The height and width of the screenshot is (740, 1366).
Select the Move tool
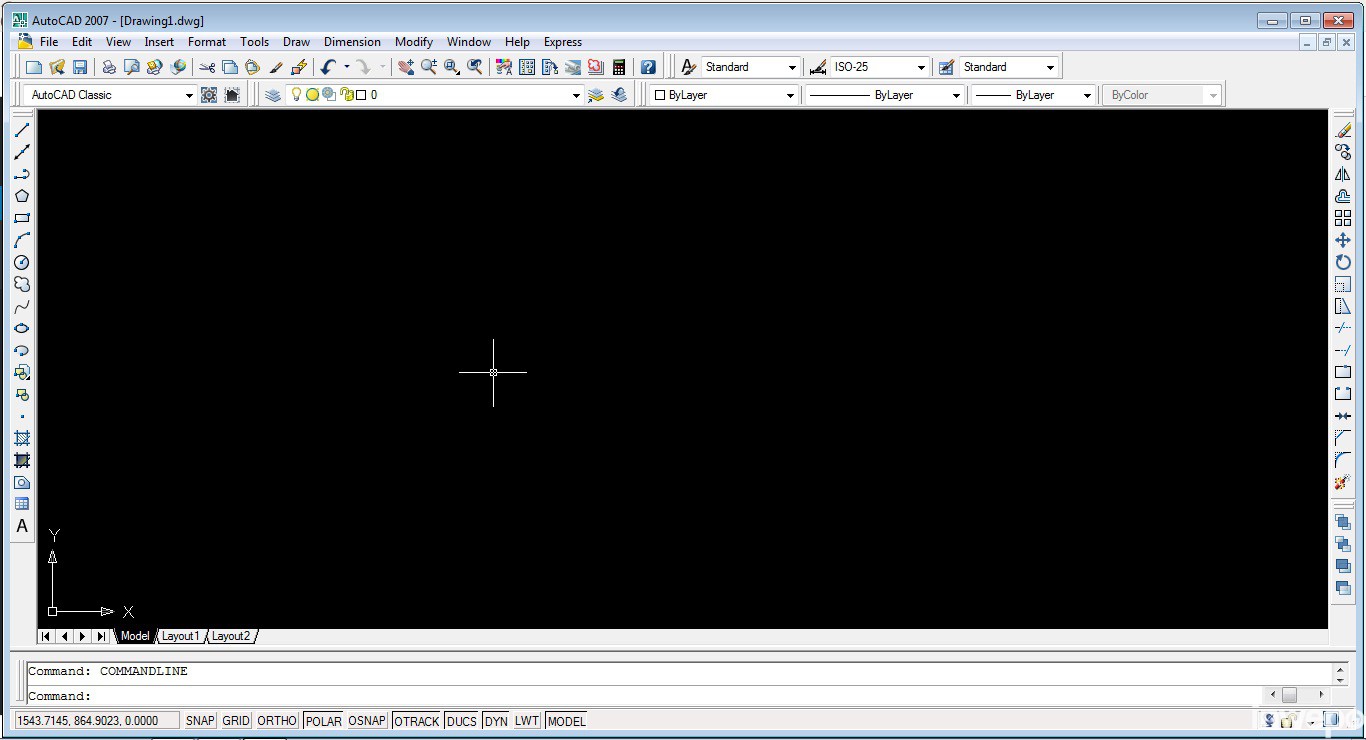click(x=1343, y=240)
